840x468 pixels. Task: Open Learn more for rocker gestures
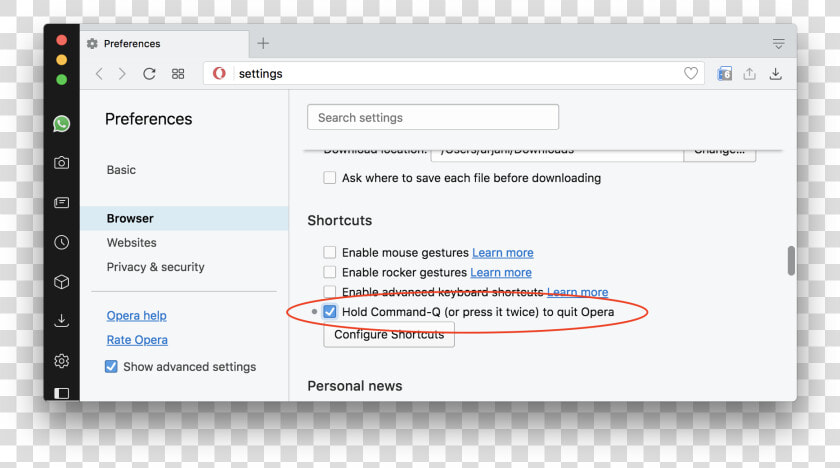click(501, 273)
